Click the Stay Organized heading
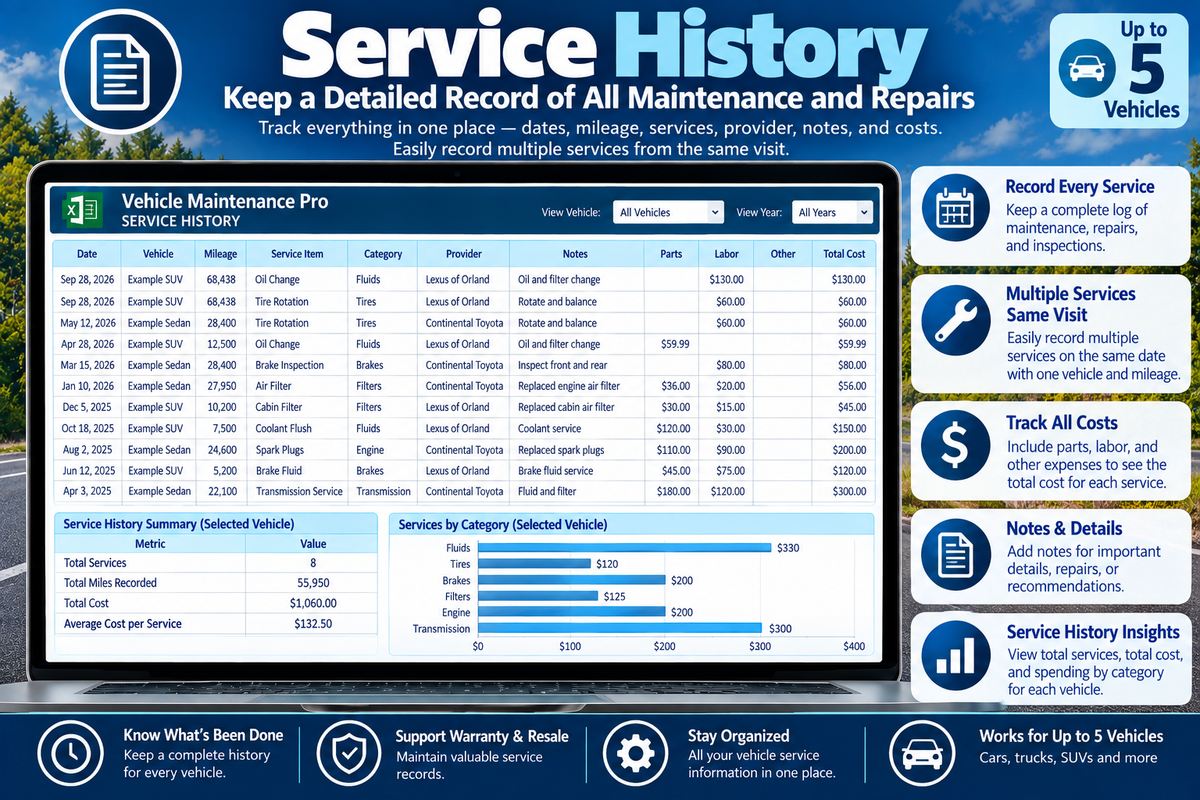1200x800 pixels. tap(738, 736)
